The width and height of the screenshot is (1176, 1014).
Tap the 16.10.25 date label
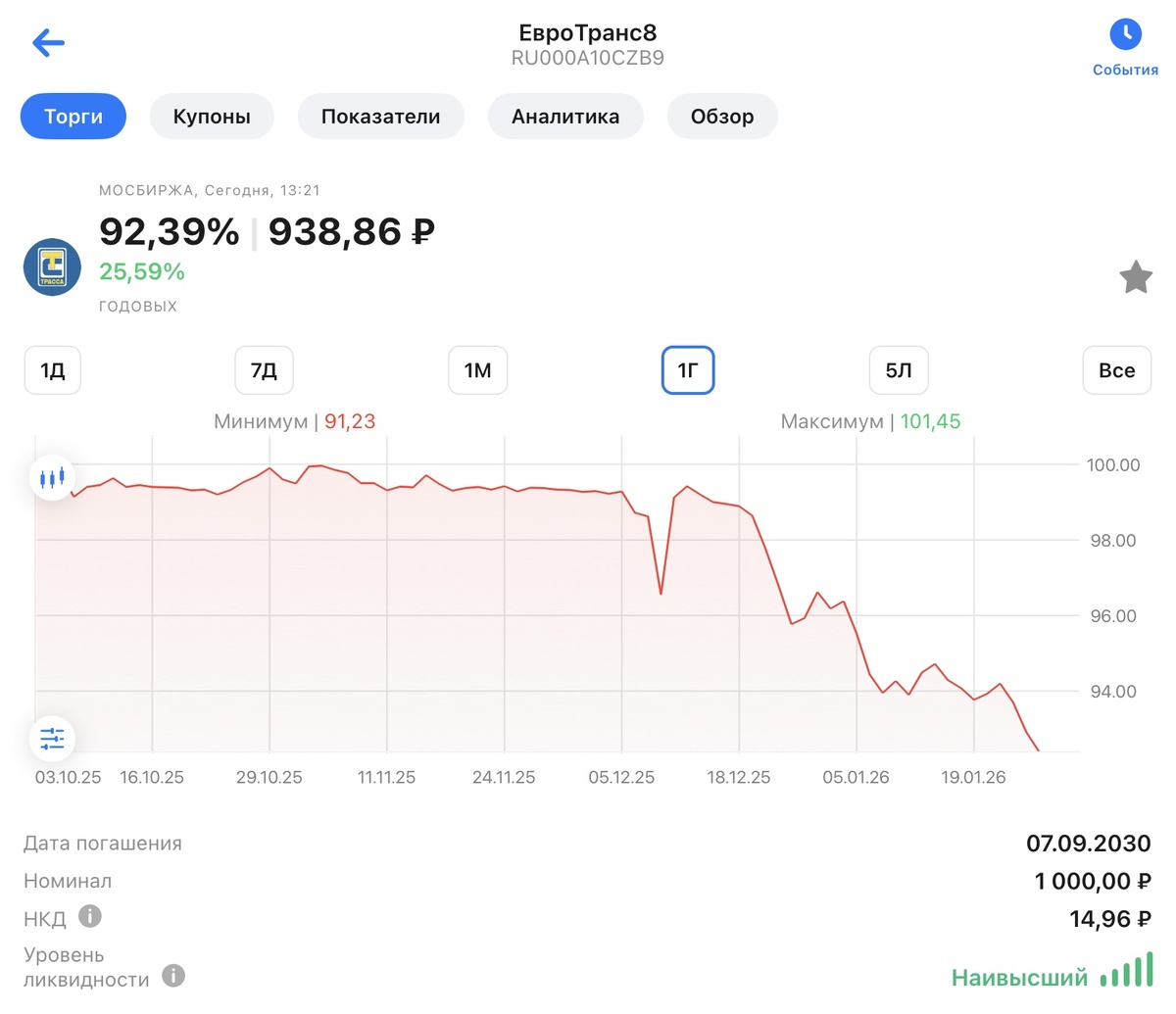[152, 777]
